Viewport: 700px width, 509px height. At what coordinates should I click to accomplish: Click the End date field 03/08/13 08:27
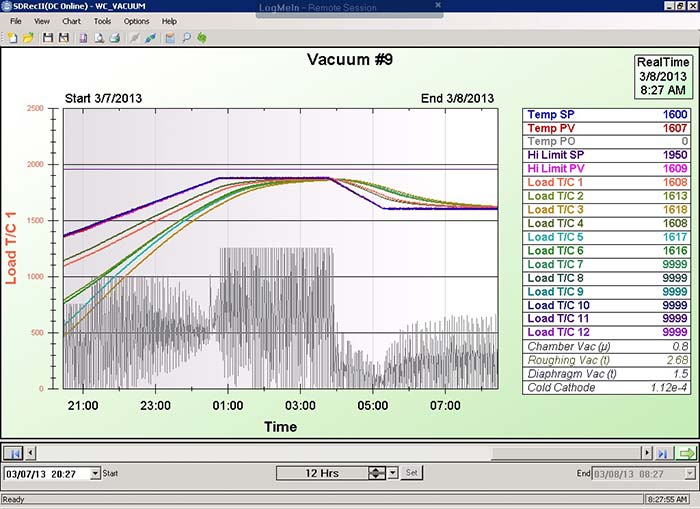coord(638,474)
